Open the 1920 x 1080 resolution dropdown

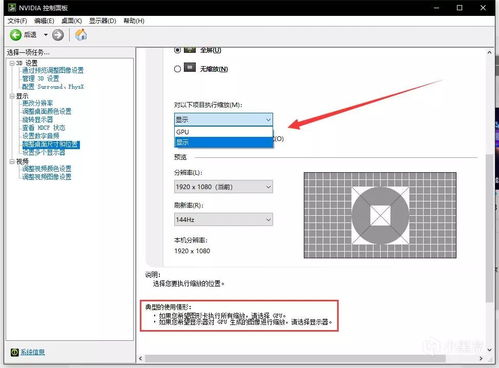223,187
